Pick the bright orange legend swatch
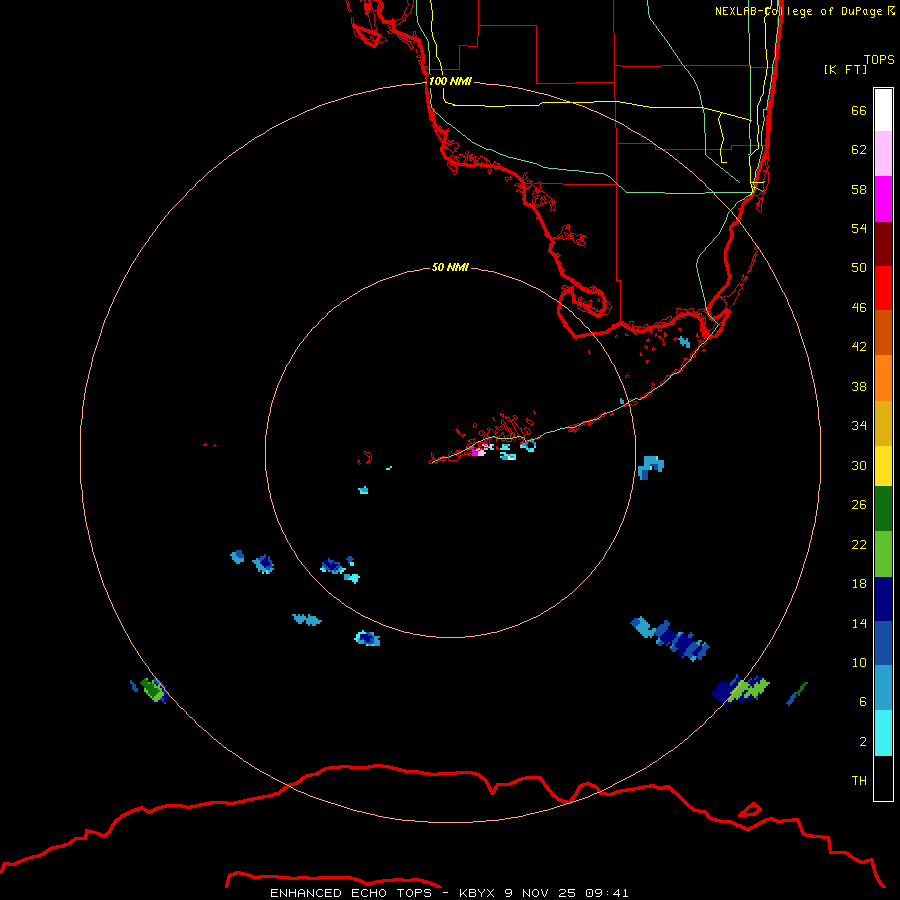 pos(883,377)
